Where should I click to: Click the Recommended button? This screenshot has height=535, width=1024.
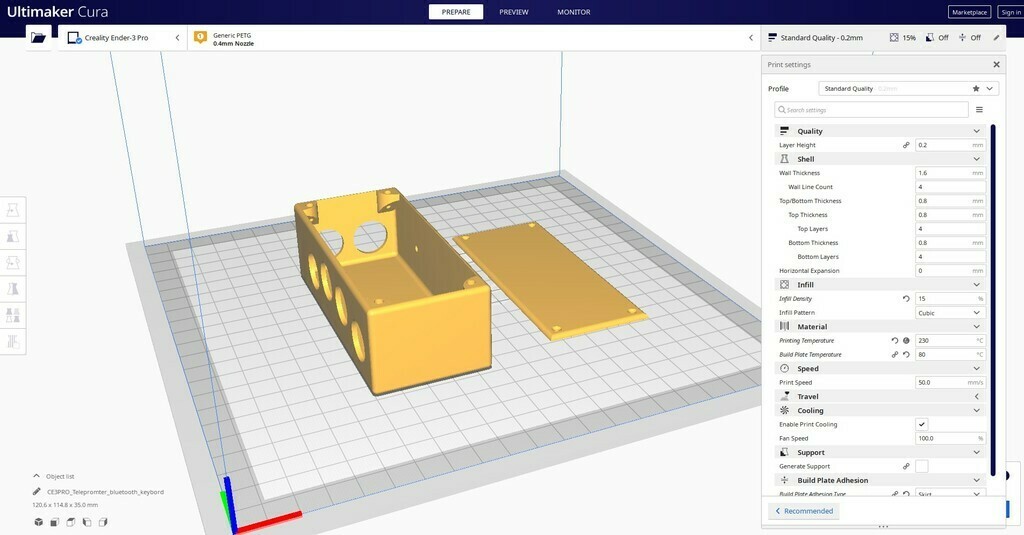pos(804,511)
